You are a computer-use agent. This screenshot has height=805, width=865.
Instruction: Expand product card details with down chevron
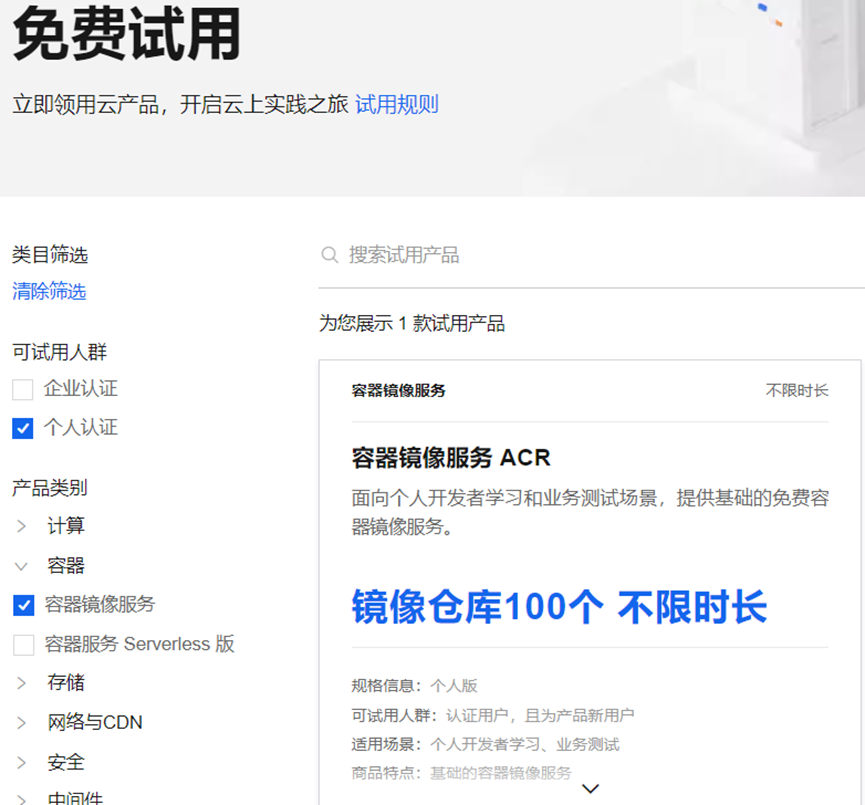pyautogui.click(x=590, y=788)
